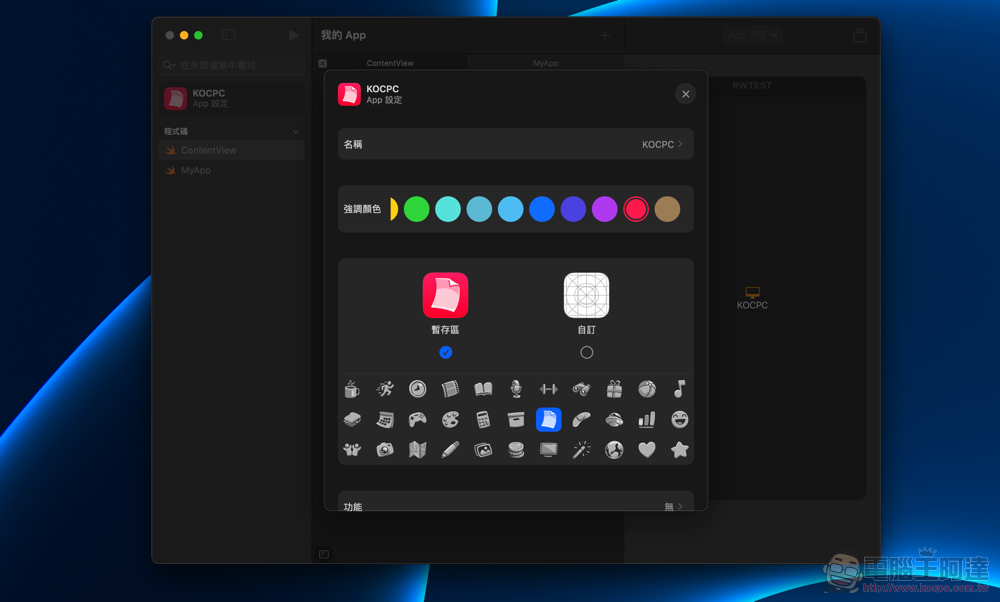Screen dimensions: 1000x602
Task: Choose the selected red accent color
Action: [x=636, y=209]
